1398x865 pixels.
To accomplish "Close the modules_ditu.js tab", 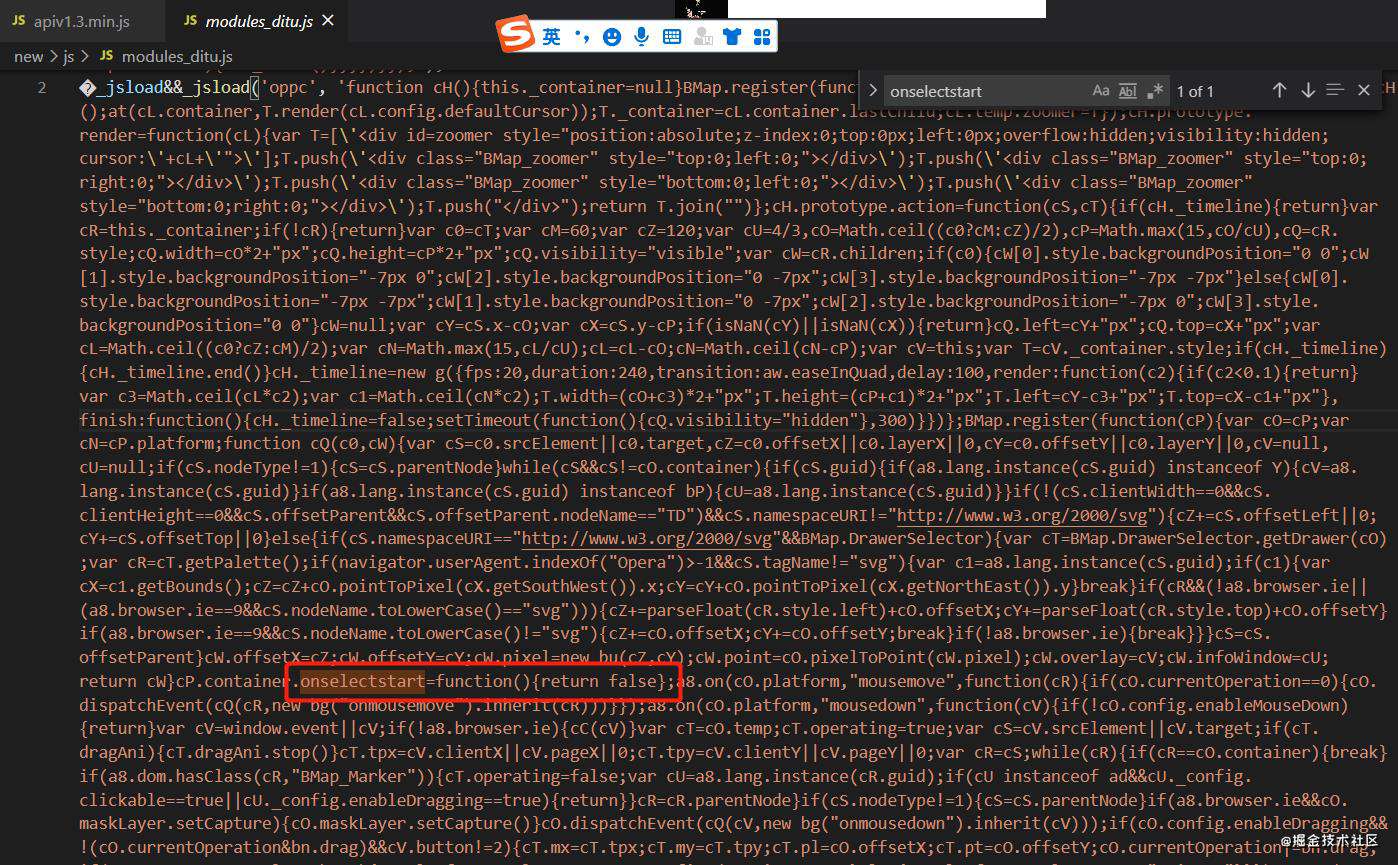I will click(x=328, y=20).
